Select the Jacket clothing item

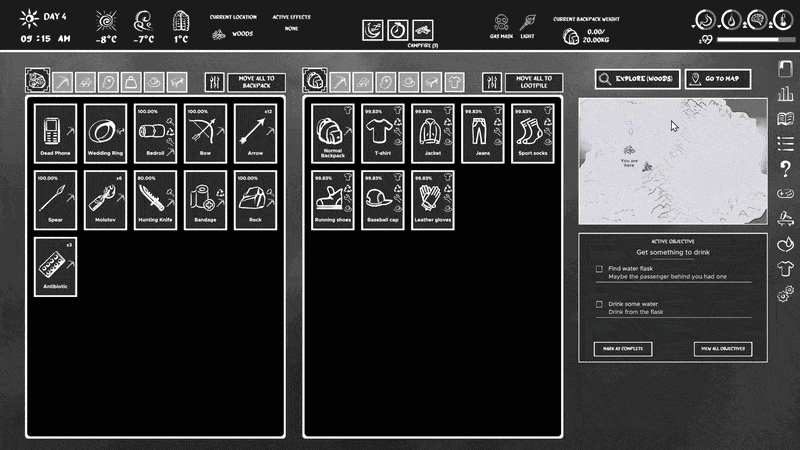pos(433,134)
